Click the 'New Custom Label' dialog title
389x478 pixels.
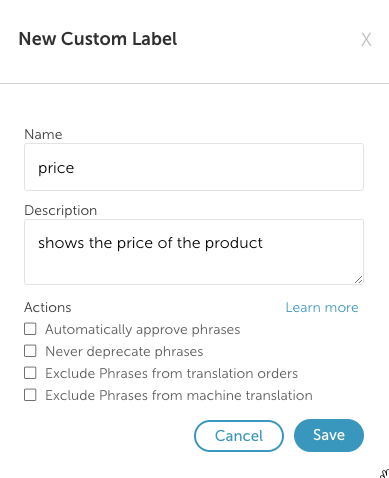click(98, 39)
